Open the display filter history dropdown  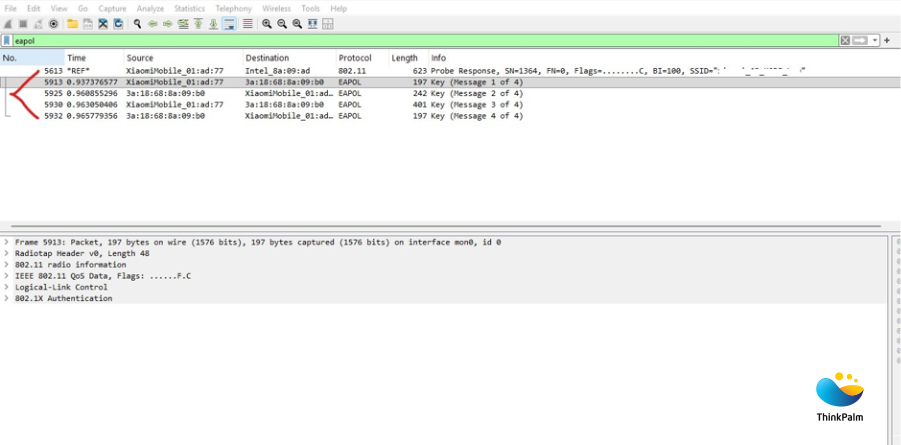(875, 41)
